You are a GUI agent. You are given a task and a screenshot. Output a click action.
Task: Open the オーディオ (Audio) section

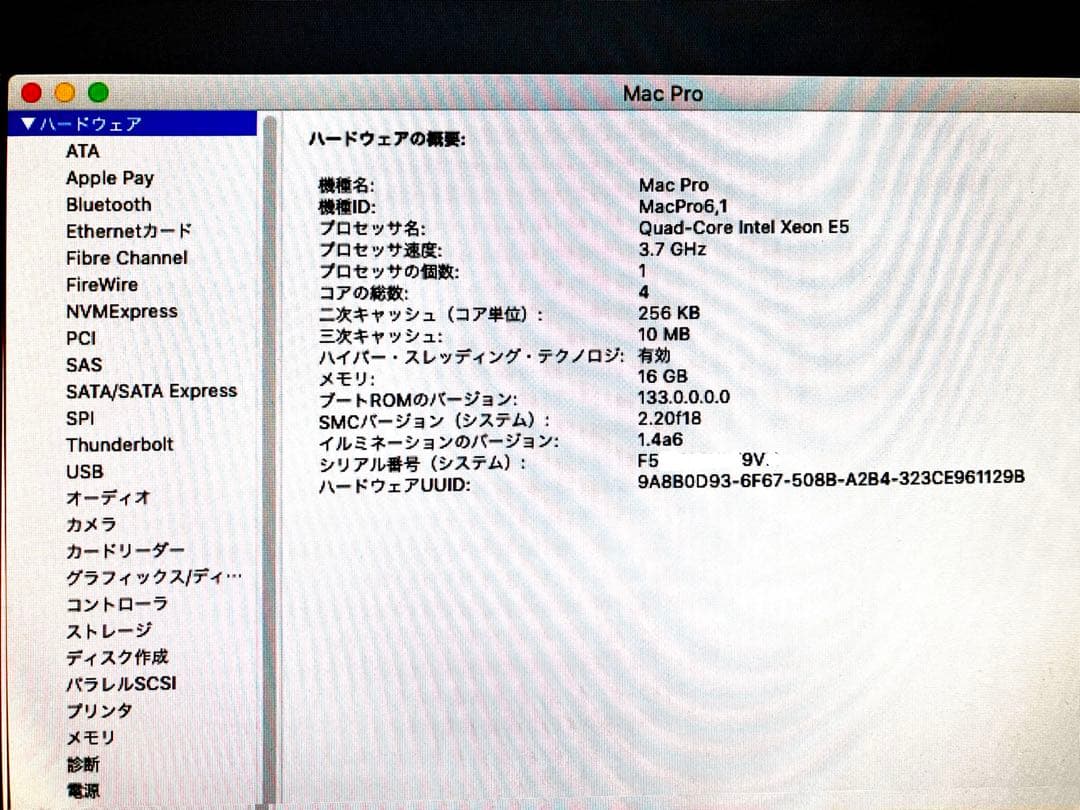tap(108, 498)
